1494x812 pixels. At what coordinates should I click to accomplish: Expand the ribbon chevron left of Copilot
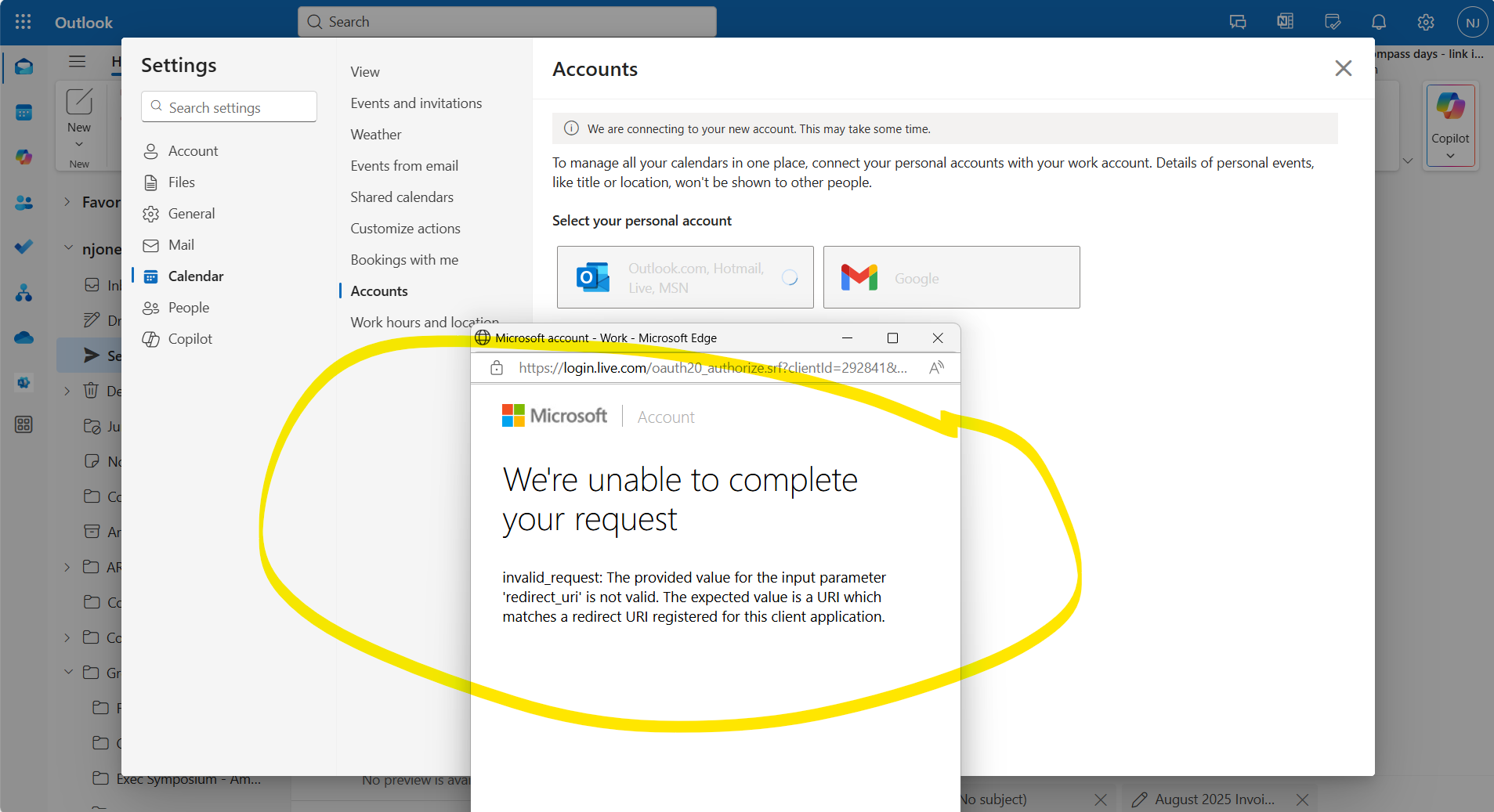(x=1408, y=161)
